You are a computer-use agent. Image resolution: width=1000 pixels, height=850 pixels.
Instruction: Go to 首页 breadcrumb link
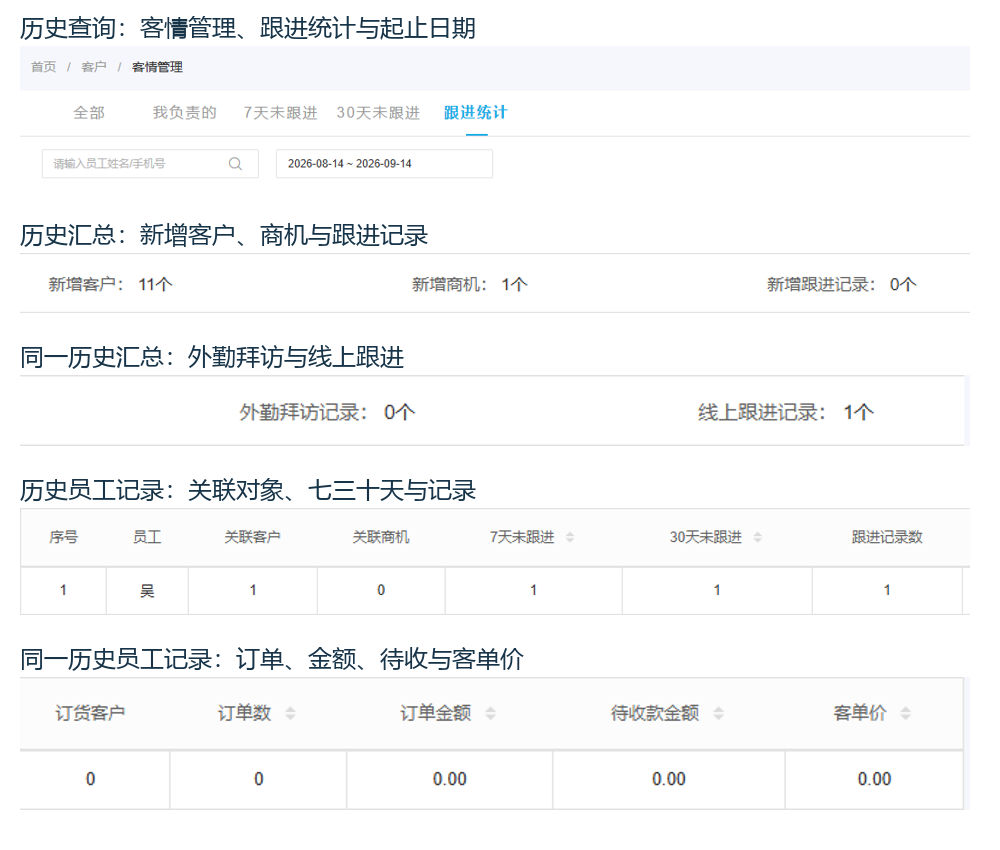pyautogui.click(x=43, y=67)
